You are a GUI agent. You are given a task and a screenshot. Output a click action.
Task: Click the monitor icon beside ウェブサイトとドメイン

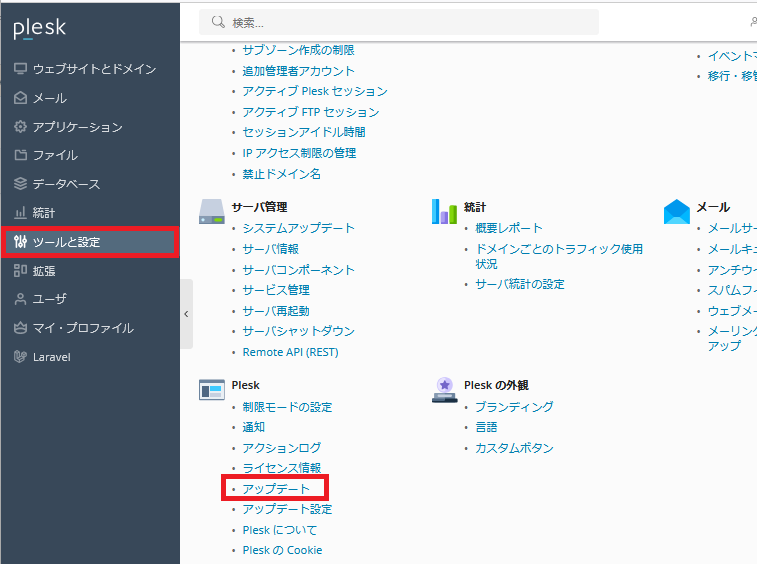click(20, 69)
